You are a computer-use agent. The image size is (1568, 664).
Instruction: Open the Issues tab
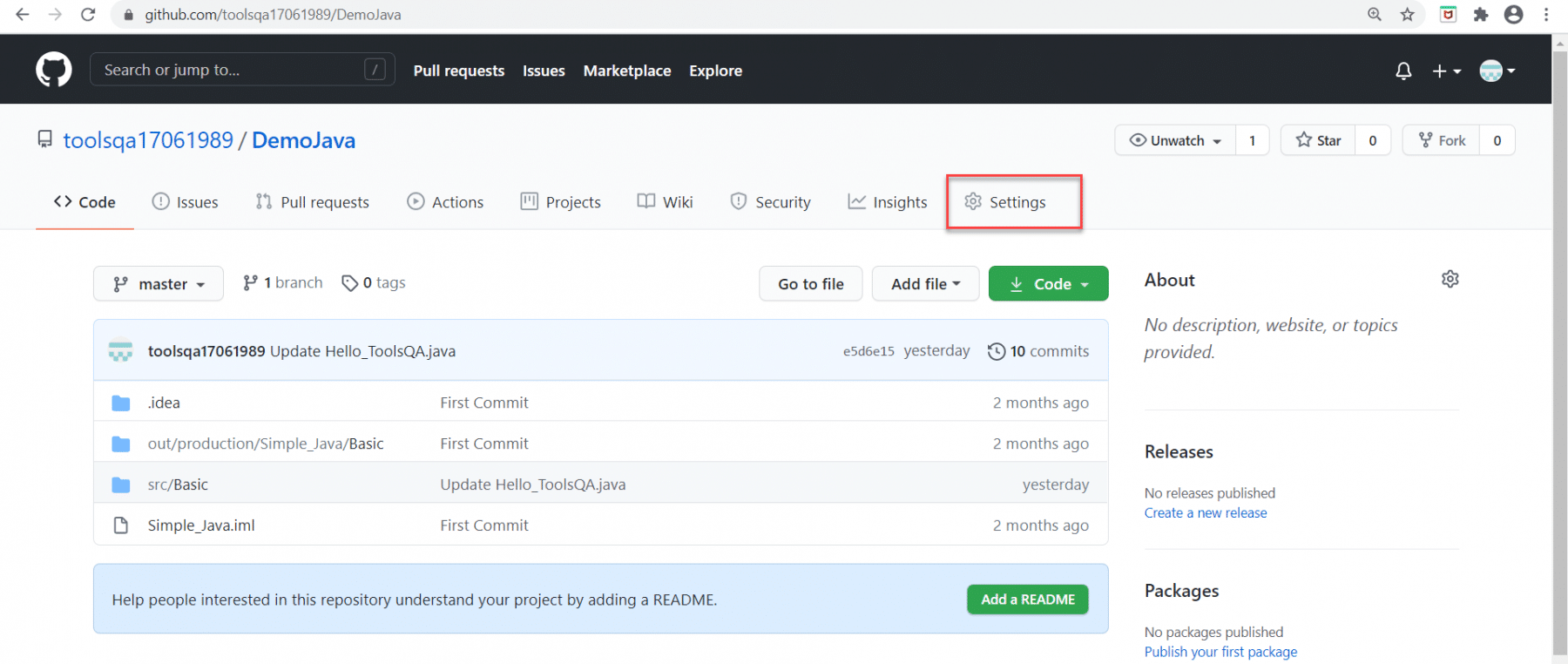point(186,202)
